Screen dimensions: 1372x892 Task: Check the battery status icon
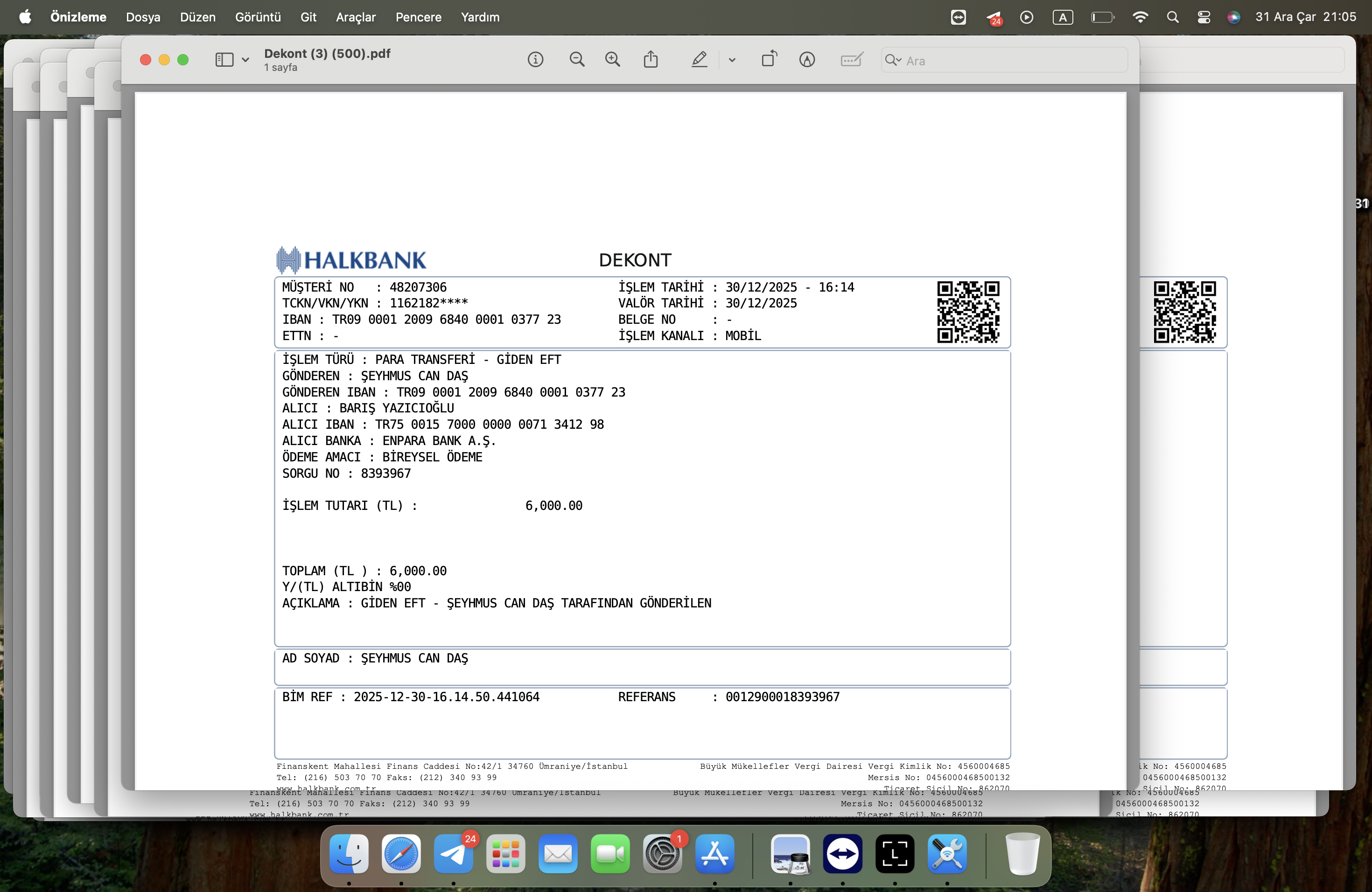coord(1103,17)
